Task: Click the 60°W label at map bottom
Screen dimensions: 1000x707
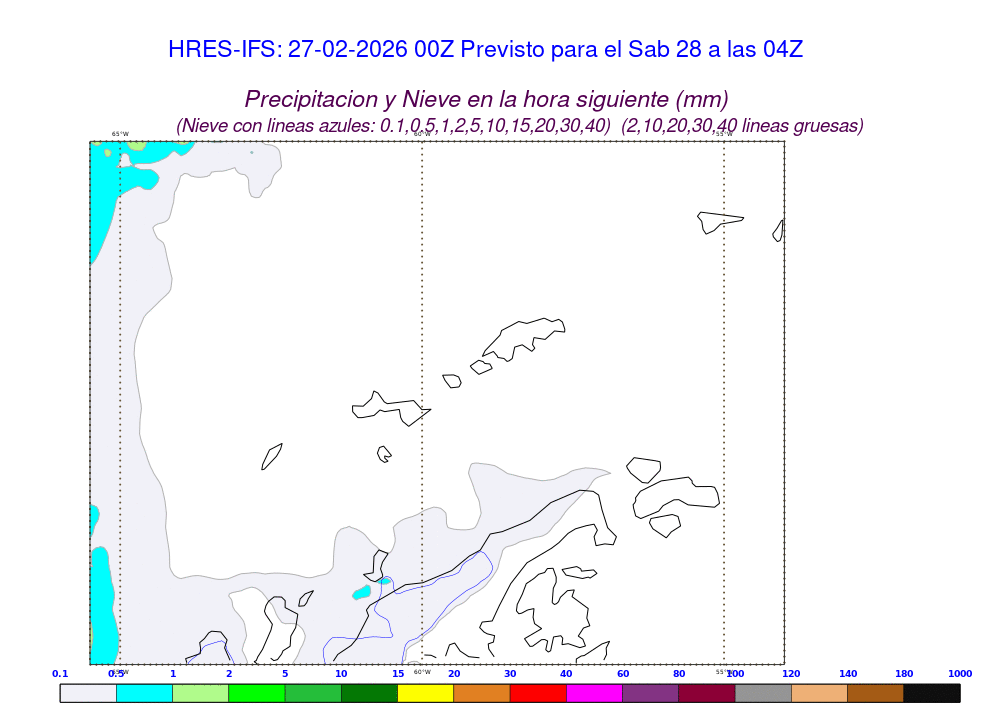Action: (x=422, y=672)
